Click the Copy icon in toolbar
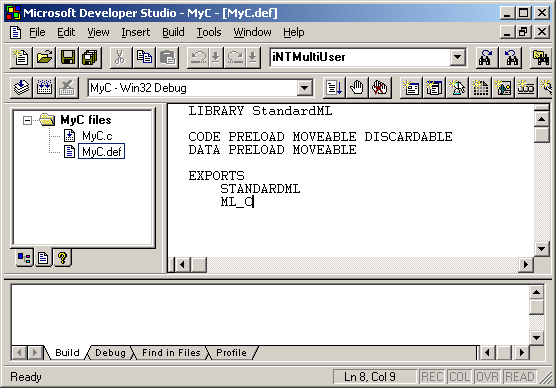Screen dimensions: 556x388 pyautogui.click(x=144, y=57)
